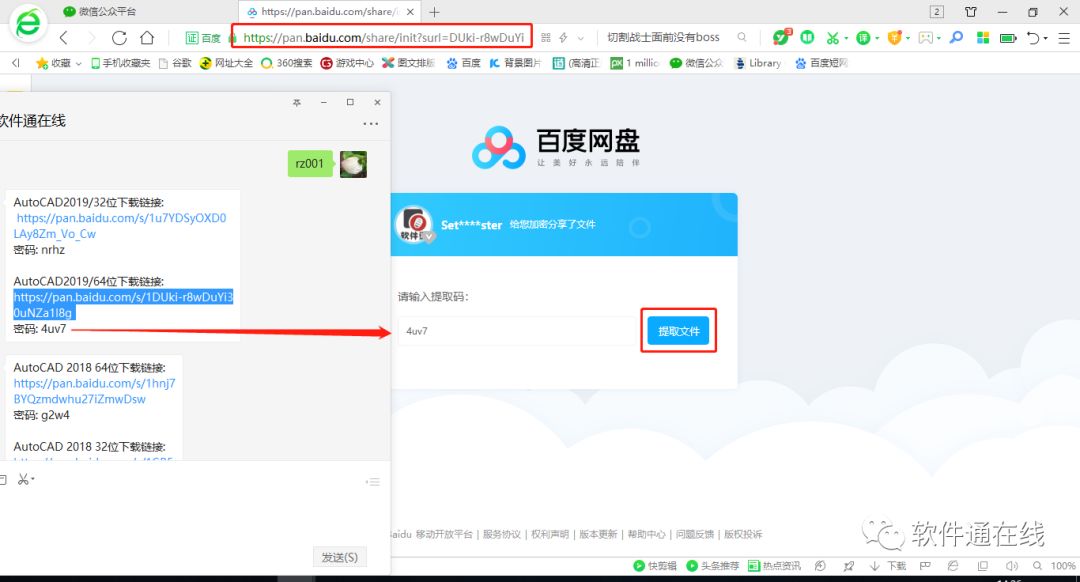Open a new tab with the plus icon

coord(435,12)
